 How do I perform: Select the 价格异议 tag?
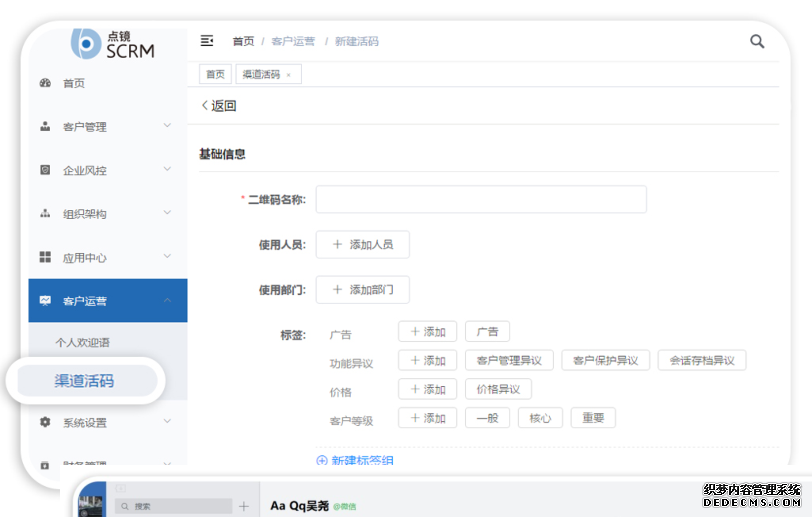pos(498,390)
